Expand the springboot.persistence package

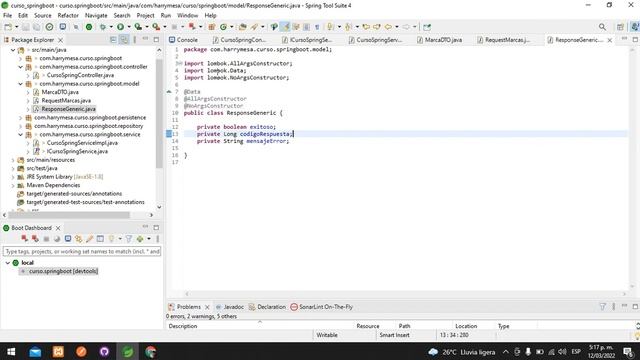pyautogui.click(x=20, y=118)
